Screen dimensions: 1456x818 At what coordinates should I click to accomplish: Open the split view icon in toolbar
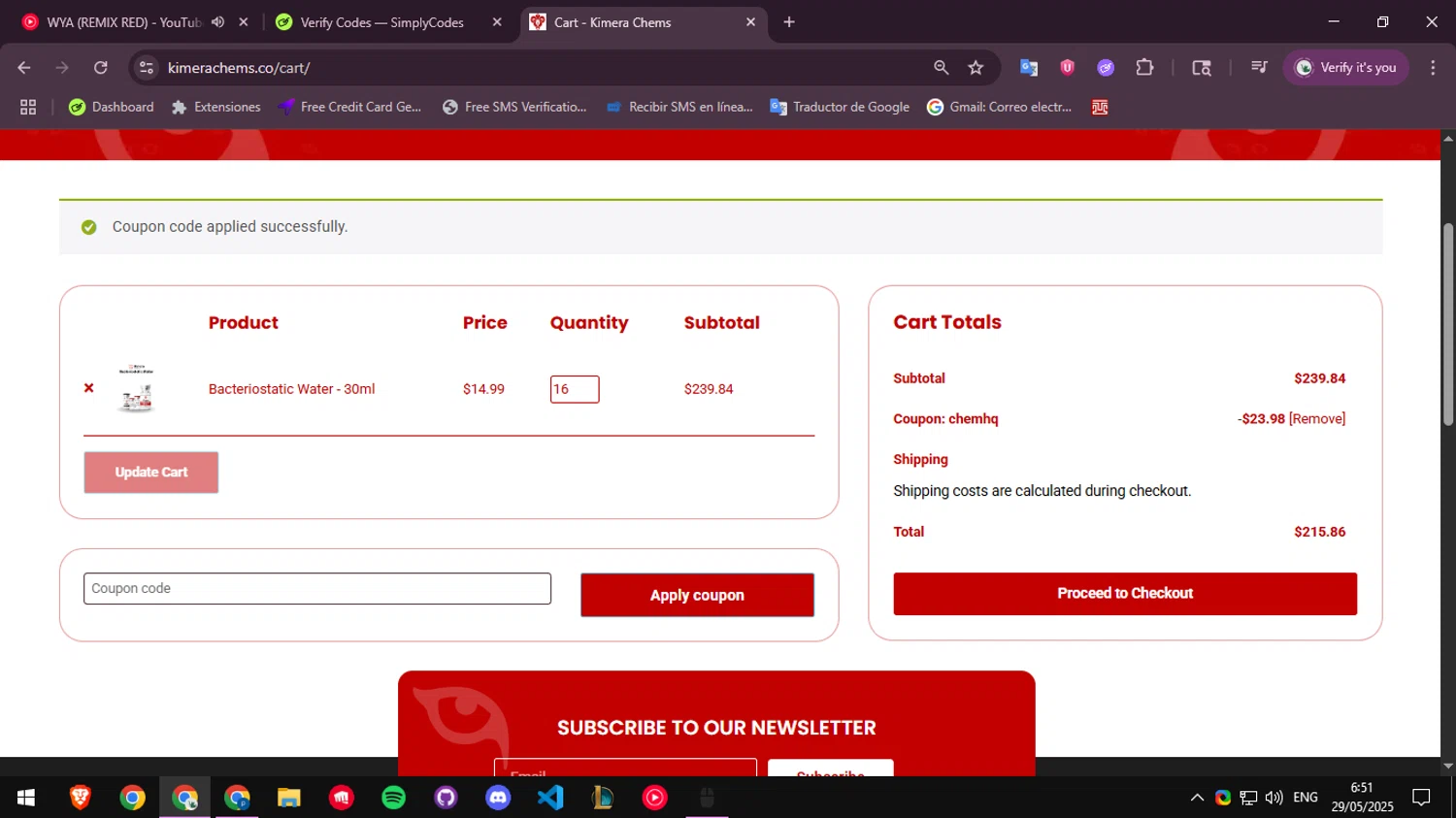[x=1202, y=68]
